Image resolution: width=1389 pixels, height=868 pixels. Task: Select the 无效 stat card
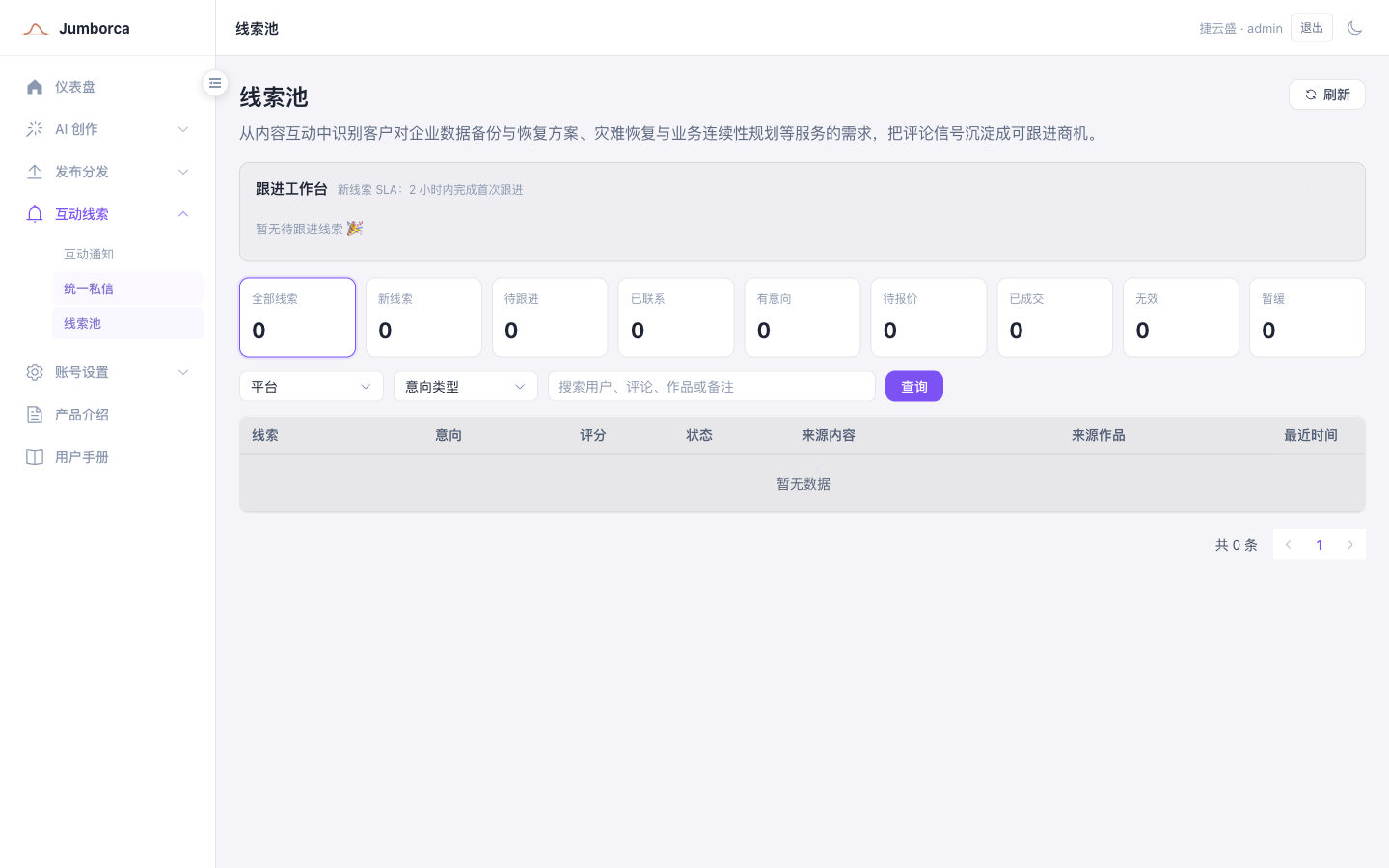pyautogui.click(x=1181, y=317)
